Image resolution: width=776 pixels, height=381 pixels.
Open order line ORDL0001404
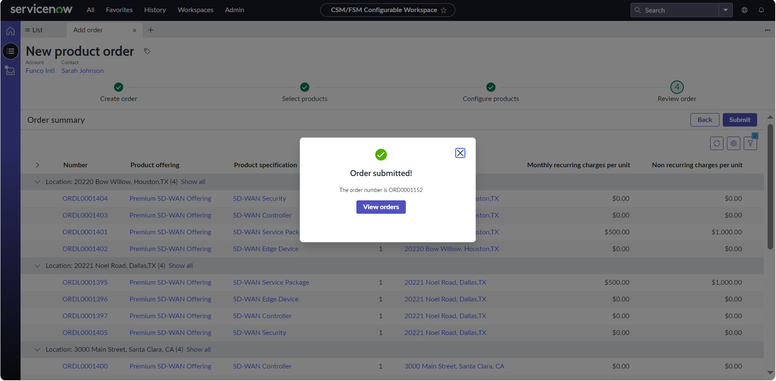pyautogui.click(x=85, y=198)
